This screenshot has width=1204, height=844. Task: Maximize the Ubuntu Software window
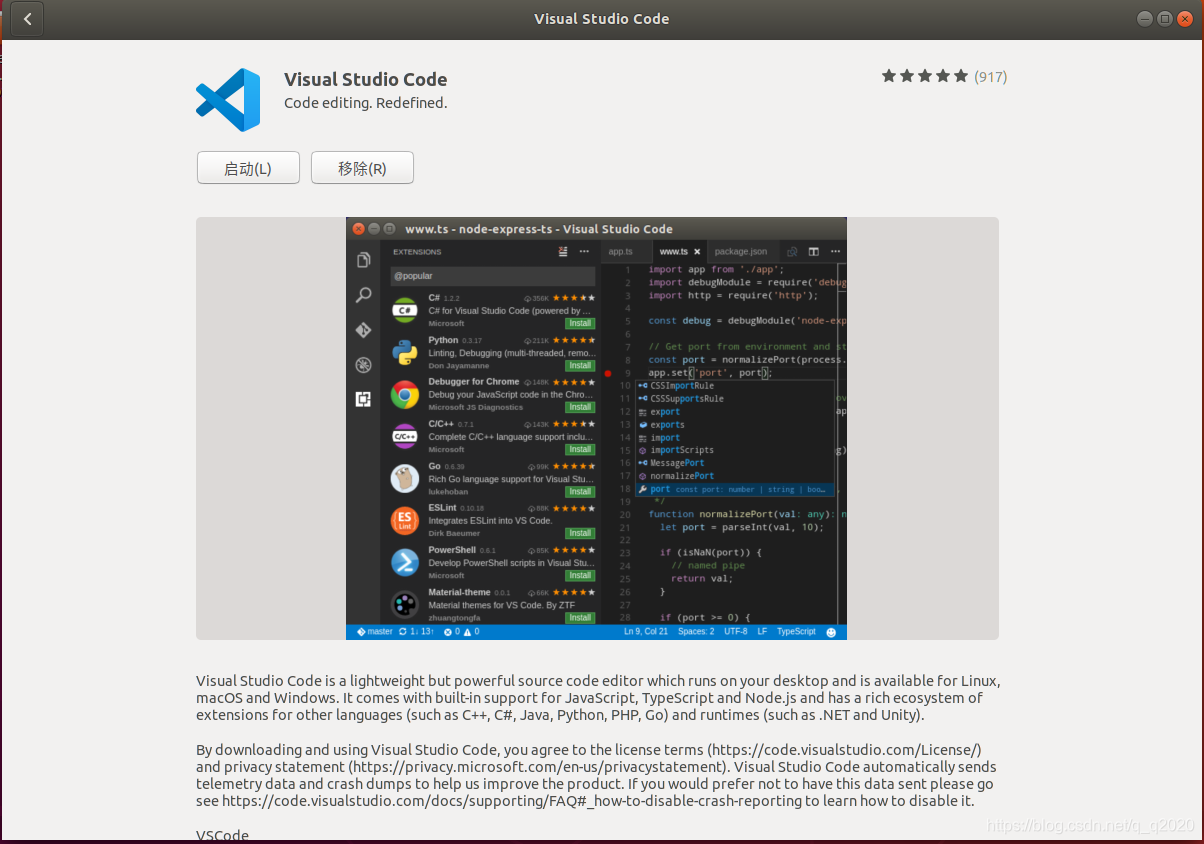click(1165, 19)
